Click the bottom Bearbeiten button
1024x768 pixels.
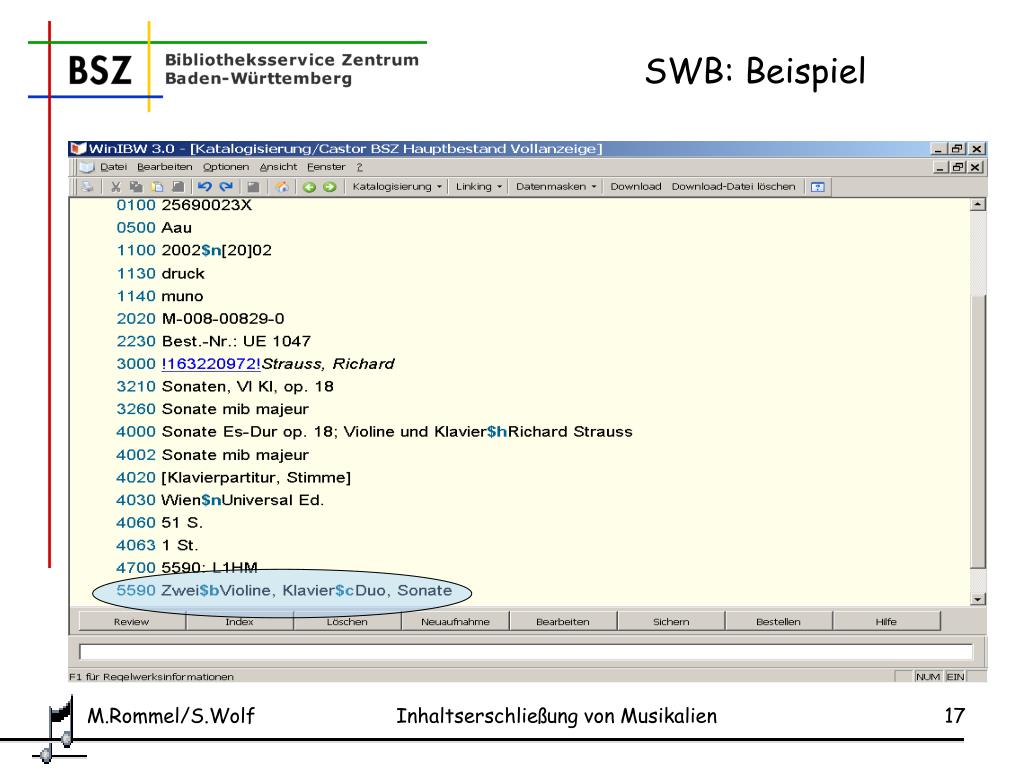coord(562,622)
